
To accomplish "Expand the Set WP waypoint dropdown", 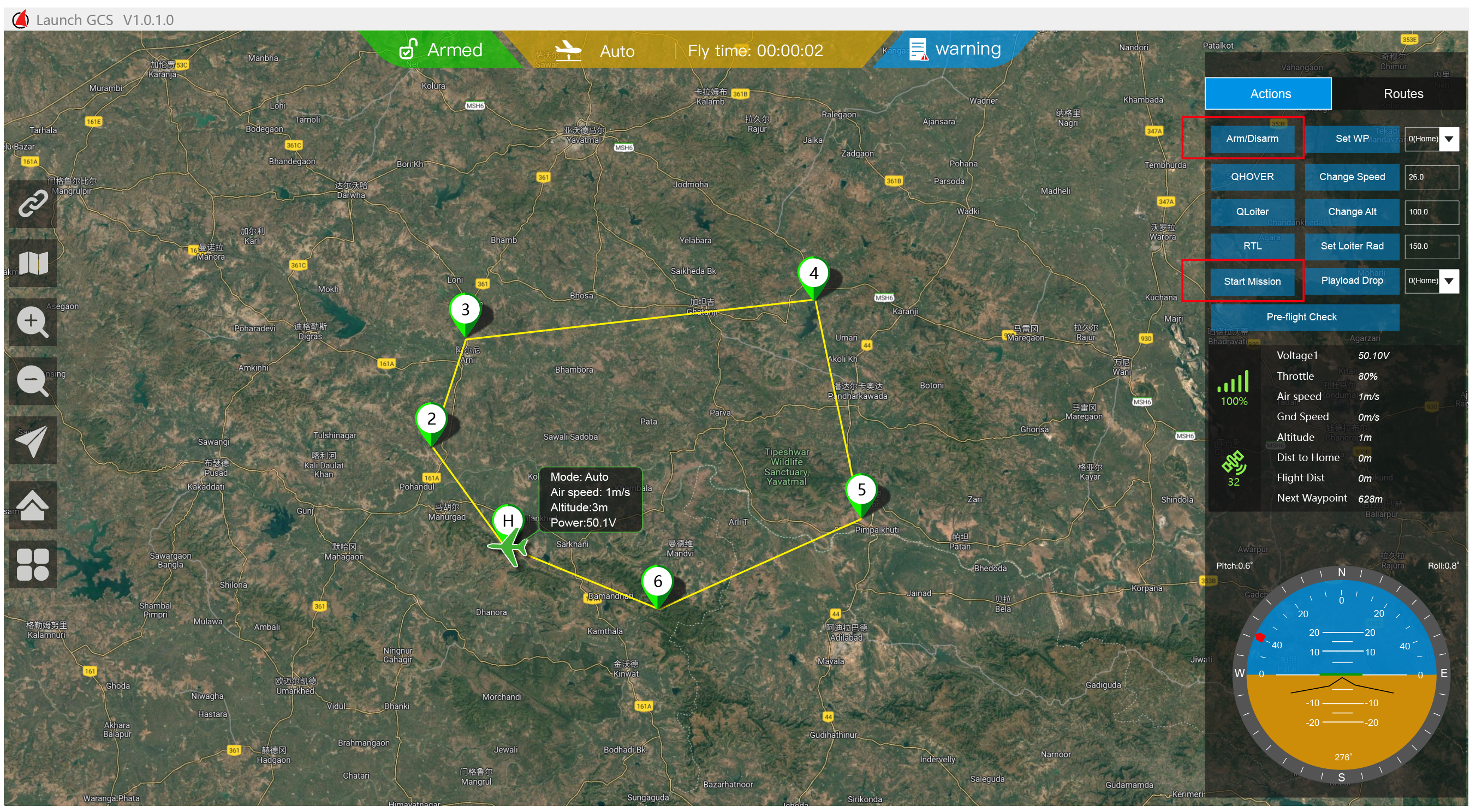I will [x=1449, y=139].
